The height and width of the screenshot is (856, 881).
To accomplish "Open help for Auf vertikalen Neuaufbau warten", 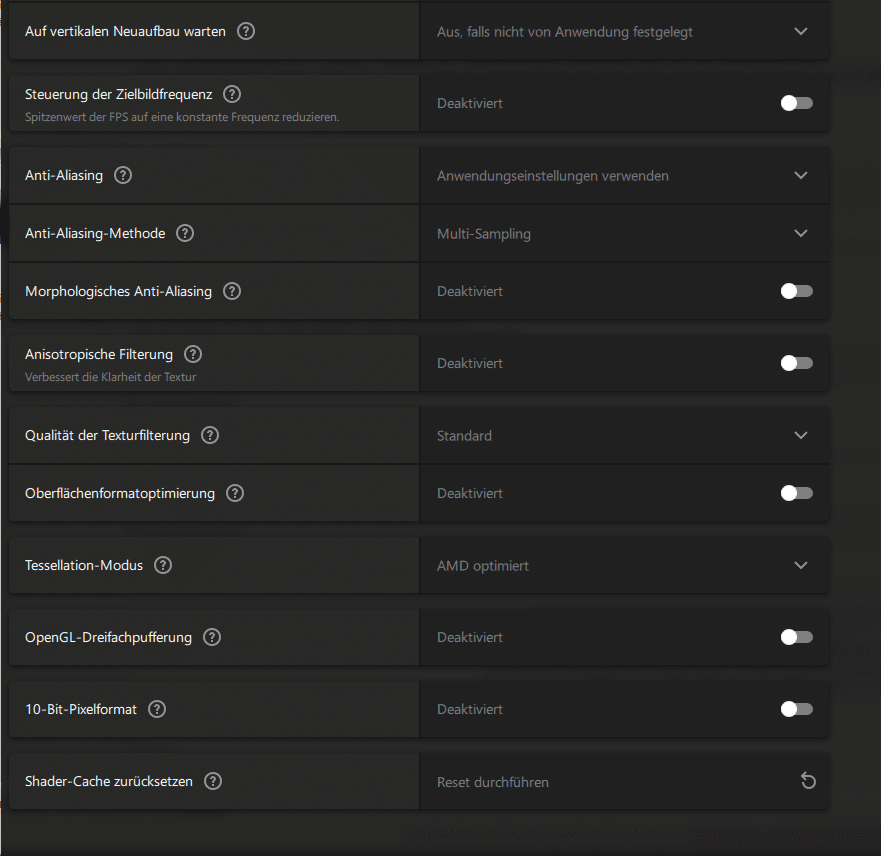I will (x=246, y=31).
